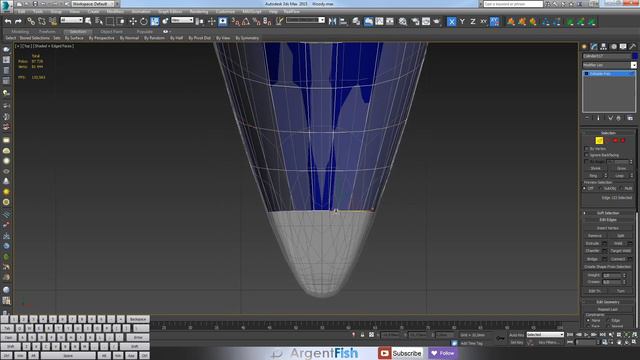Viewport: 640px width, 360px height.
Task: Select the Off preview selection radio
Action: [585, 188]
